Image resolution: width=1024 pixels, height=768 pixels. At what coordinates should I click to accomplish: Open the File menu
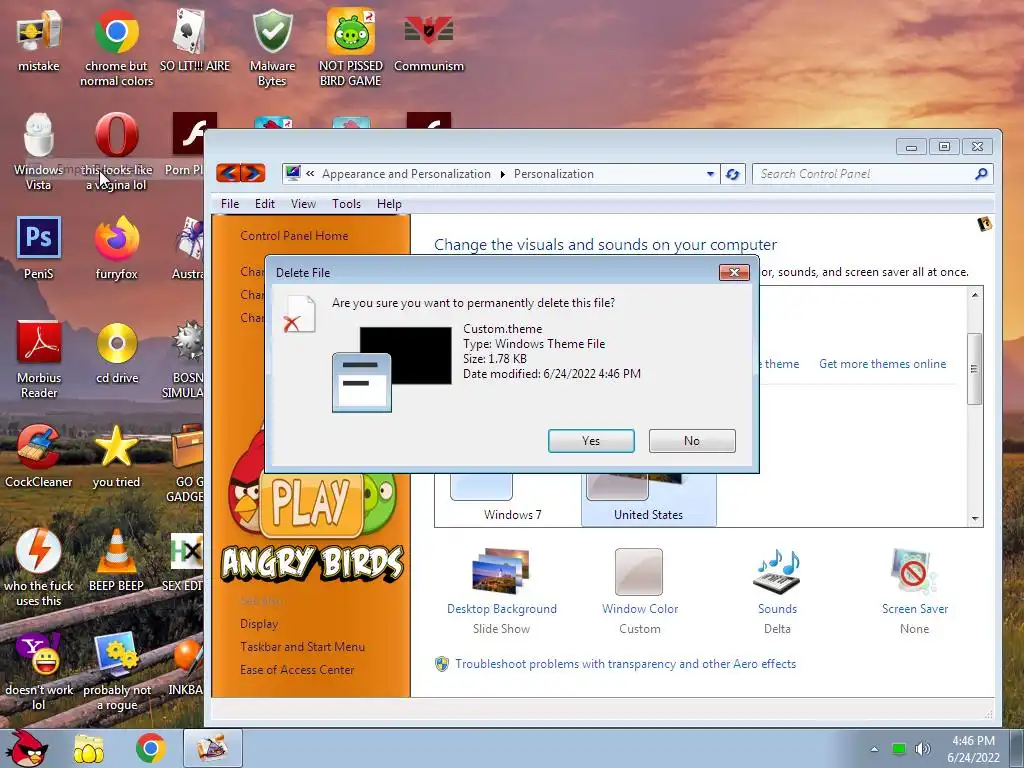pos(230,204)
